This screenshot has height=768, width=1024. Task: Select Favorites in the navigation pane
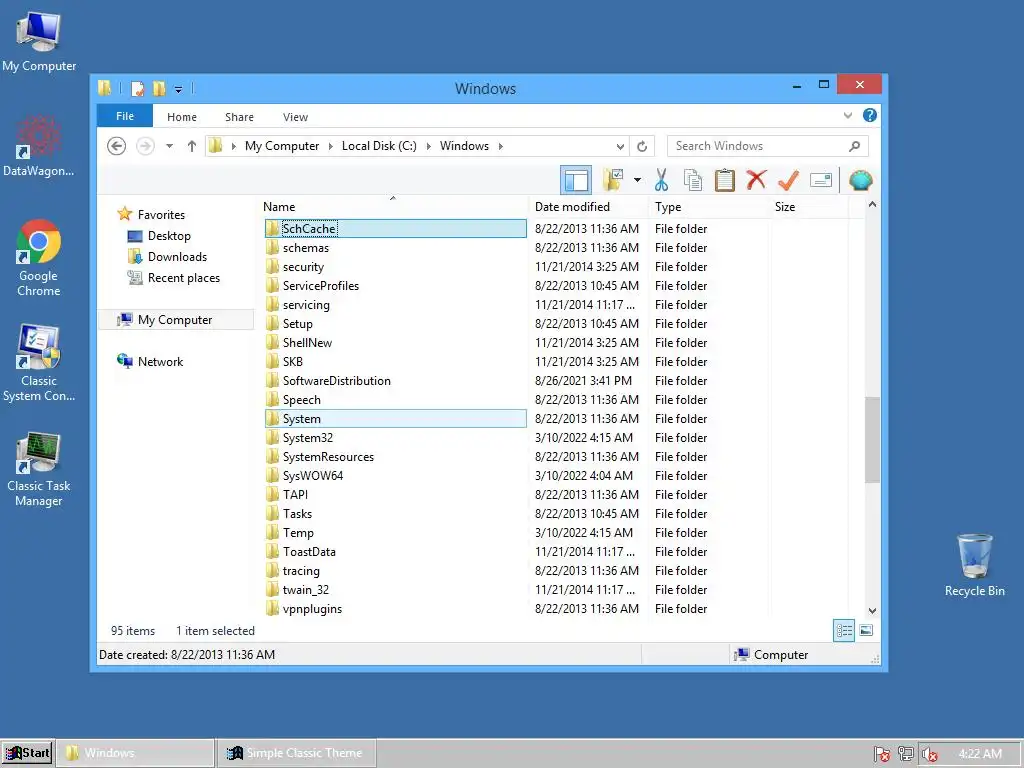pyautogui.click(x=161, y=215)
